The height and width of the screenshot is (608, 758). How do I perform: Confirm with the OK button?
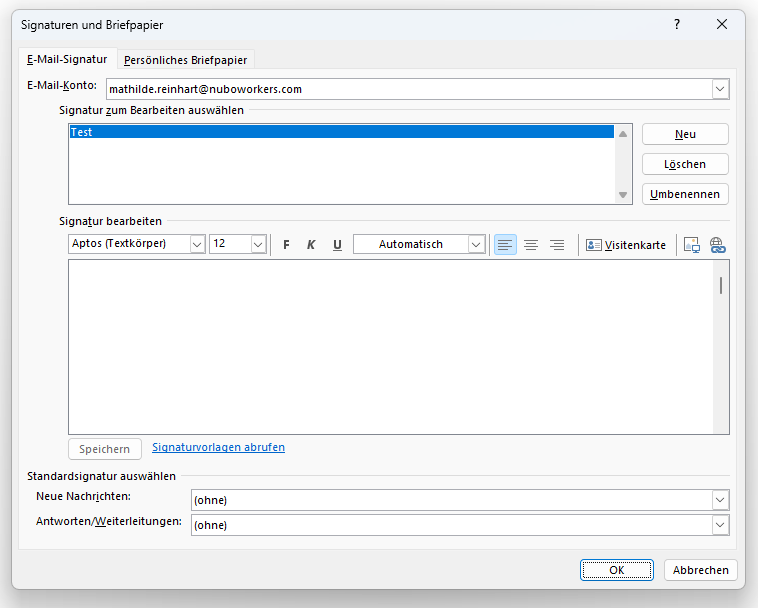click(616, 570)
